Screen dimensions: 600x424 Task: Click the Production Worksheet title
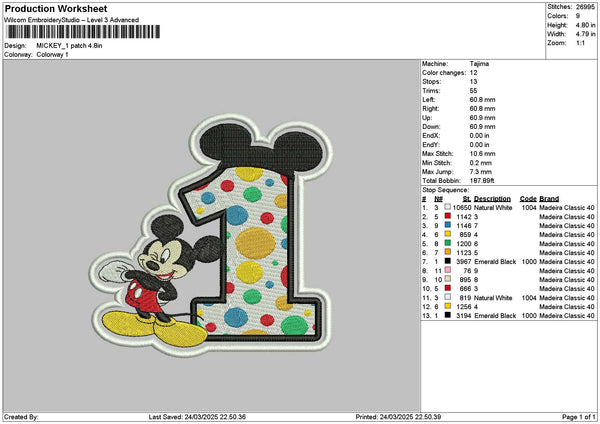[56, 9]
